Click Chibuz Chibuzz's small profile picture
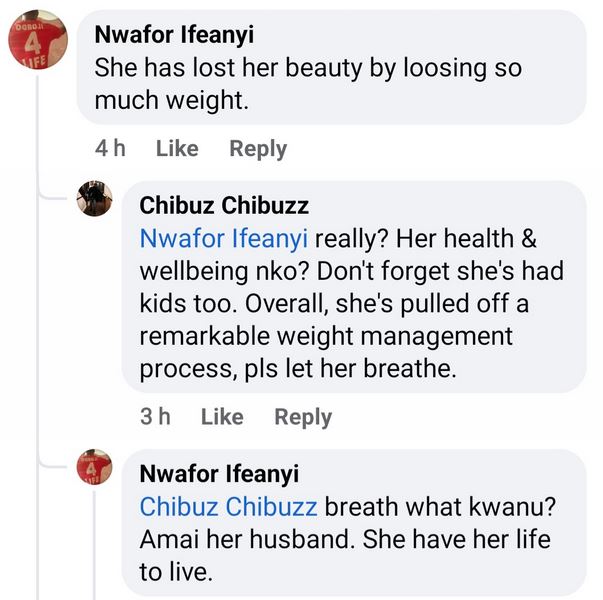Screen dimensions: 603x600 click(94, 199)
